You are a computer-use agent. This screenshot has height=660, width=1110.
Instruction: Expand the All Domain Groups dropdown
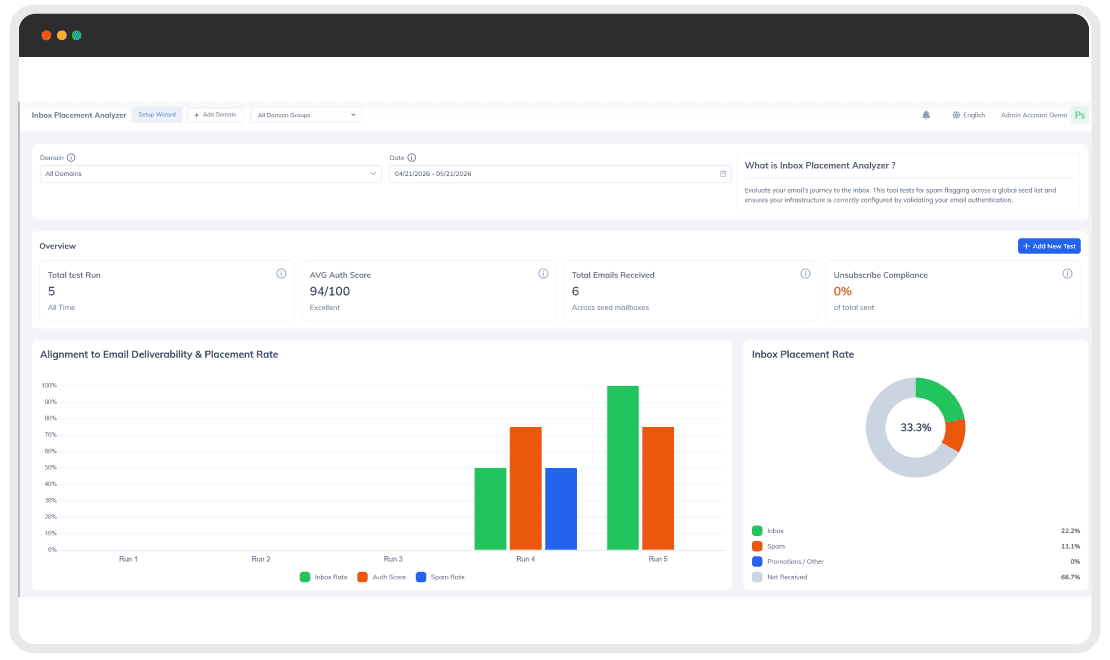[306, 115]
